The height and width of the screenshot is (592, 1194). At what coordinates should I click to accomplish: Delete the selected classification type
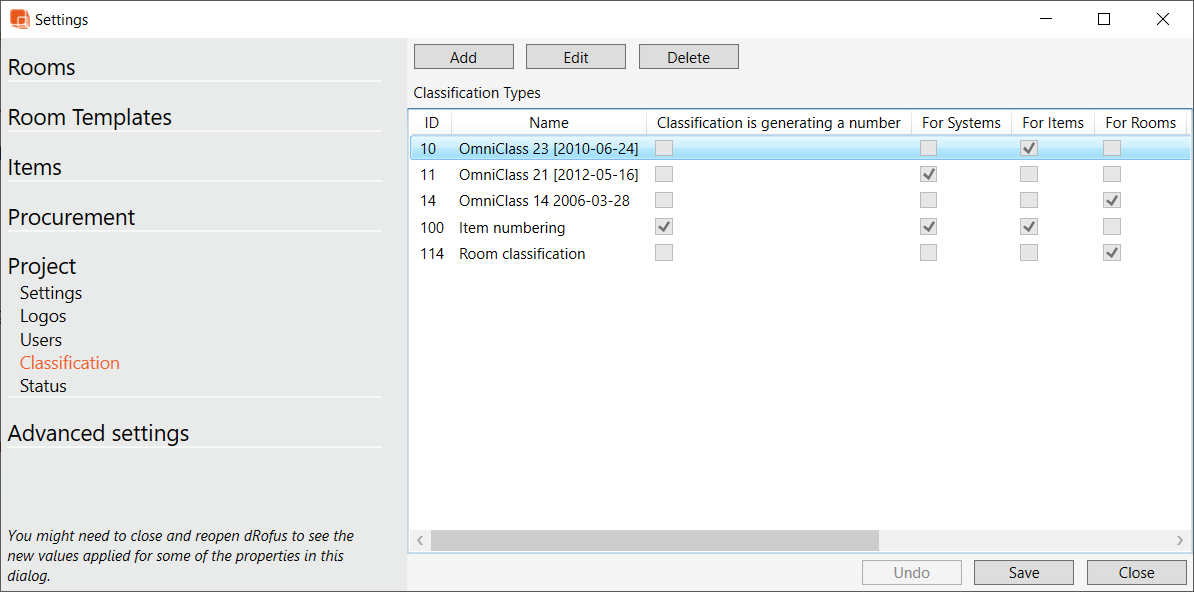pos(688,57)
